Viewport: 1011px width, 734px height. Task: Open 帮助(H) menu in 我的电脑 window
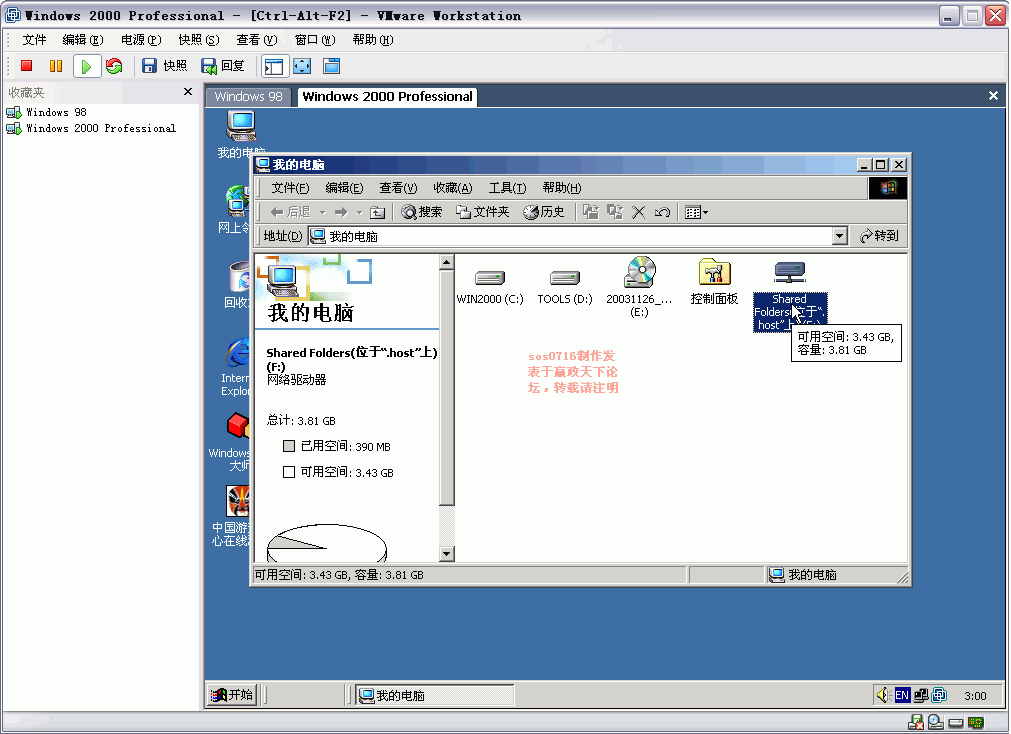tap(562, 188)
